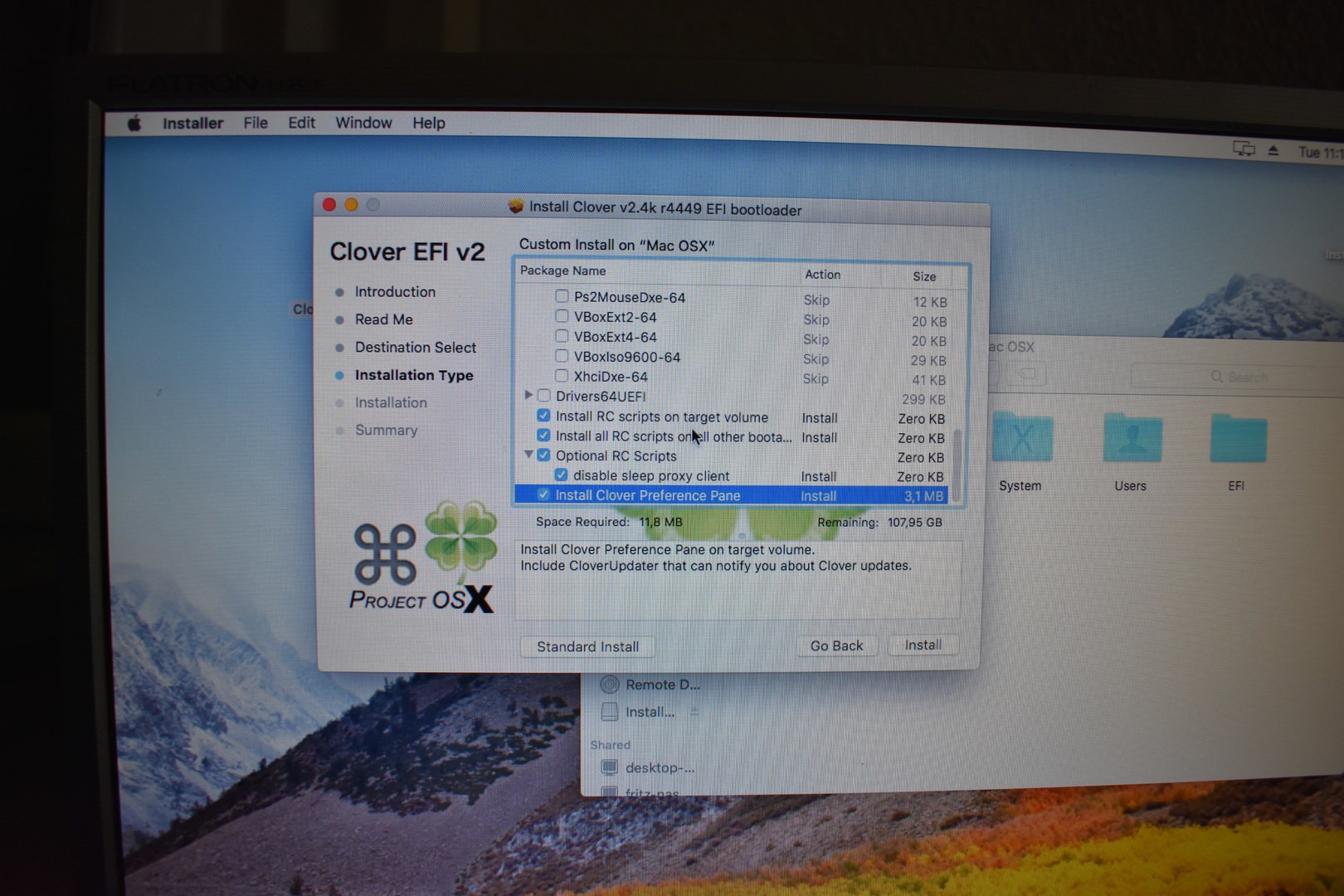Open the Edit menu
The height and width of the screenshot is (896, 1344).
click(301, 123)
